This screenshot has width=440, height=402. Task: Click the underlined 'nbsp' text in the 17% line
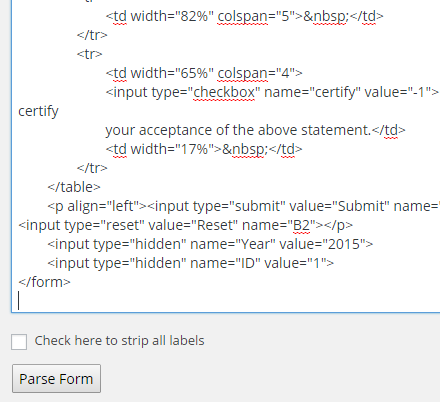pos(248,149)
